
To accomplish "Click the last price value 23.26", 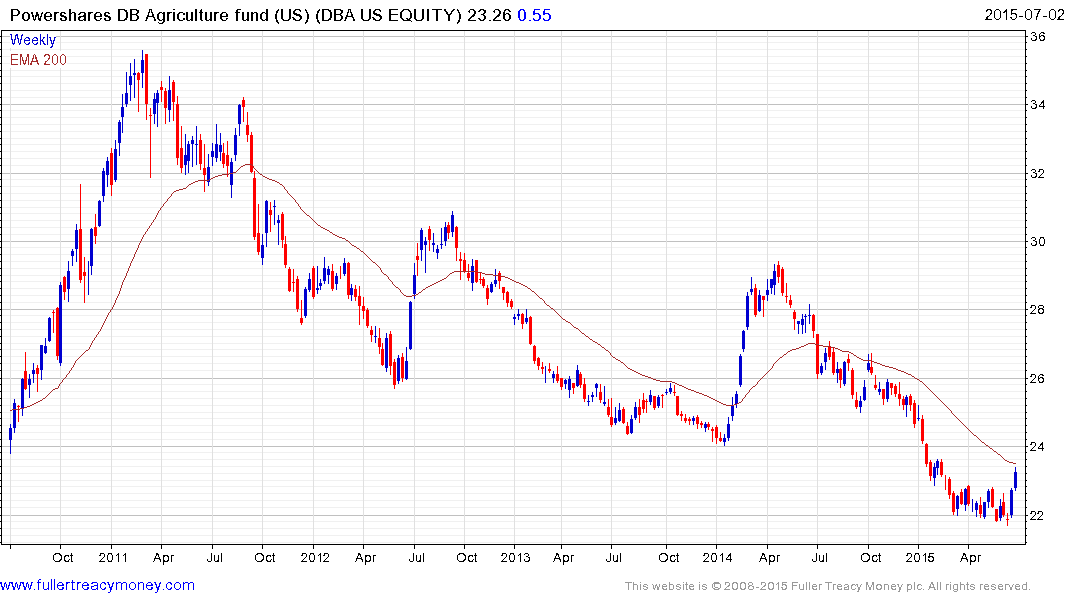I will (x=489, y=15).
